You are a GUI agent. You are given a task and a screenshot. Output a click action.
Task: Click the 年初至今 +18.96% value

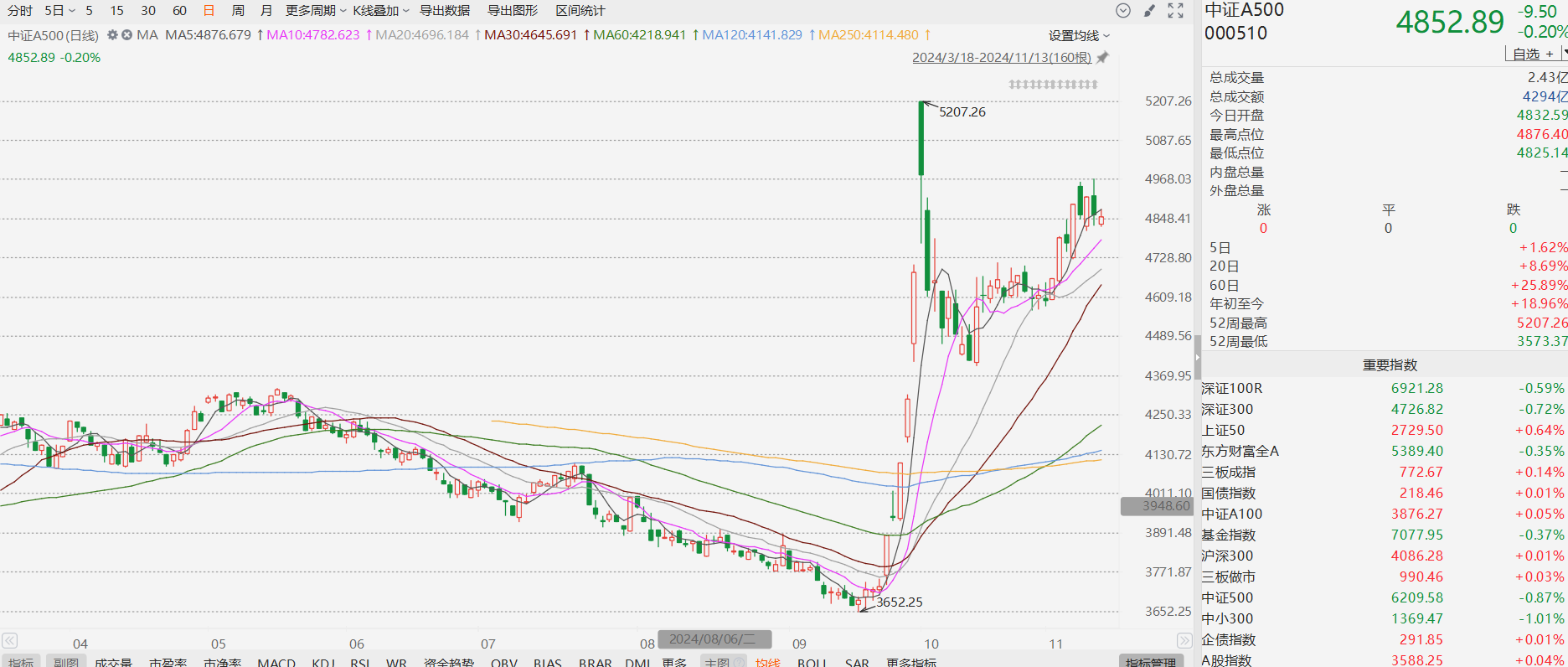pyautogui.click(x=1540, y=304)
